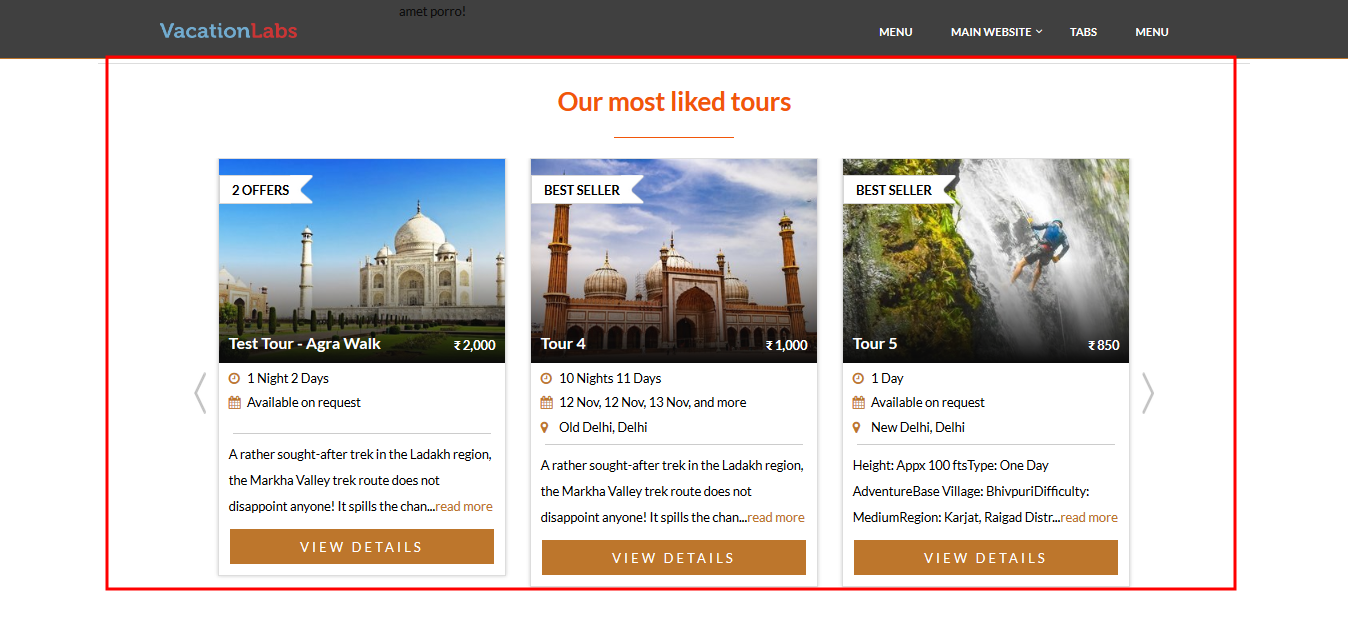
Task: View details for Tour 4
Action: click(x=673, y=558)
